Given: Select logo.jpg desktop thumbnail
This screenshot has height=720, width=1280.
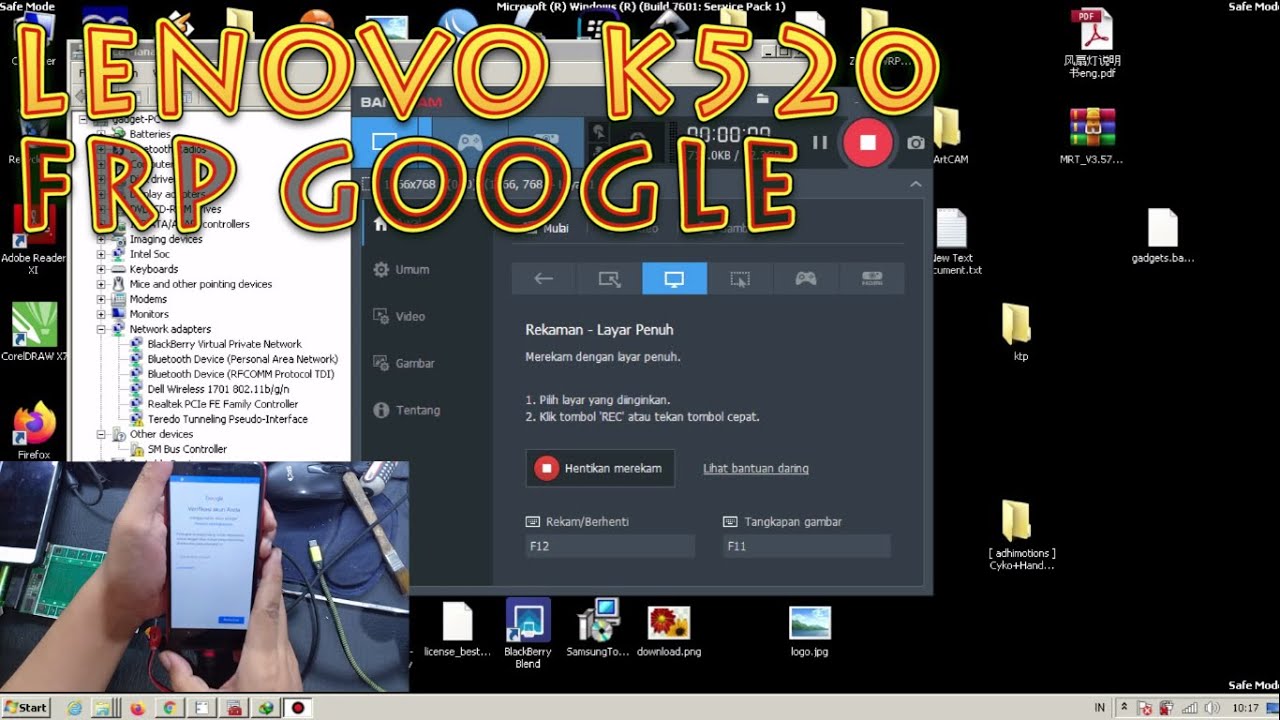Looking at the screenshot, I should click(x=809, y=632).
